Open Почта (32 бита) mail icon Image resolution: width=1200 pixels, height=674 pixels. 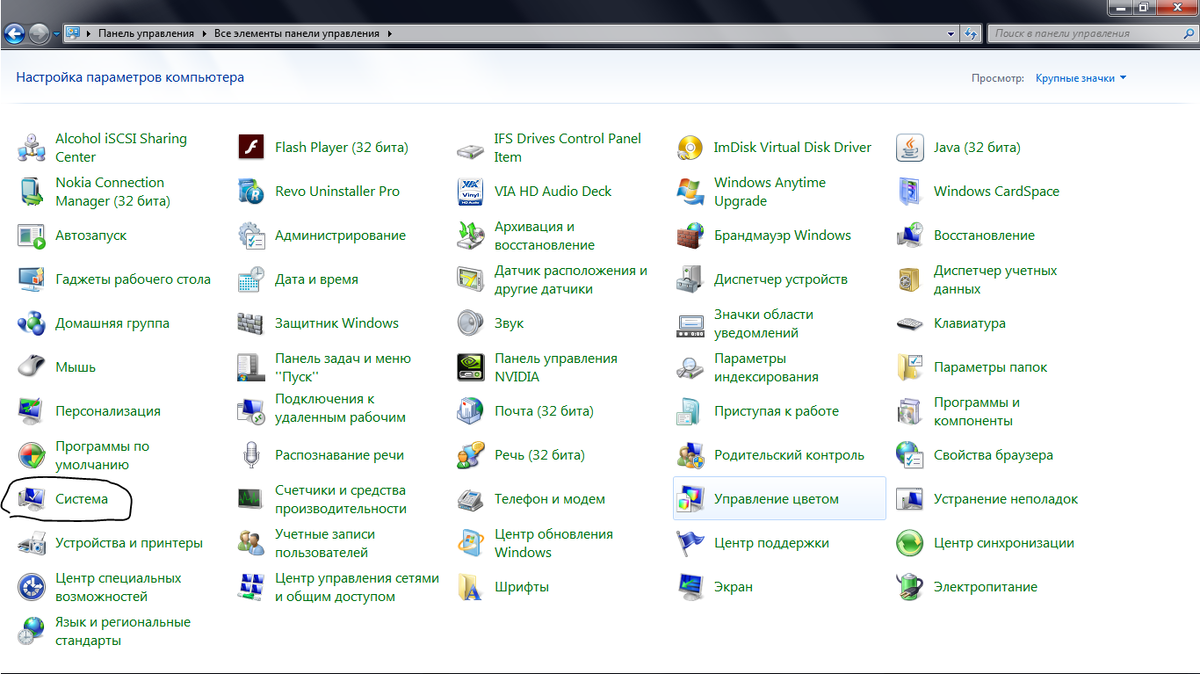pyautogui.click(x=471, y=411)
